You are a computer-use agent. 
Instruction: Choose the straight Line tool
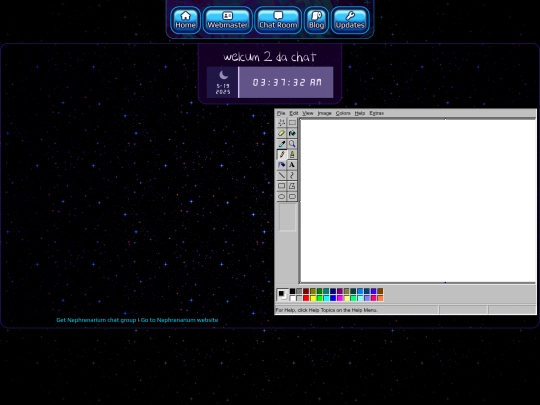tap(281, 175)
